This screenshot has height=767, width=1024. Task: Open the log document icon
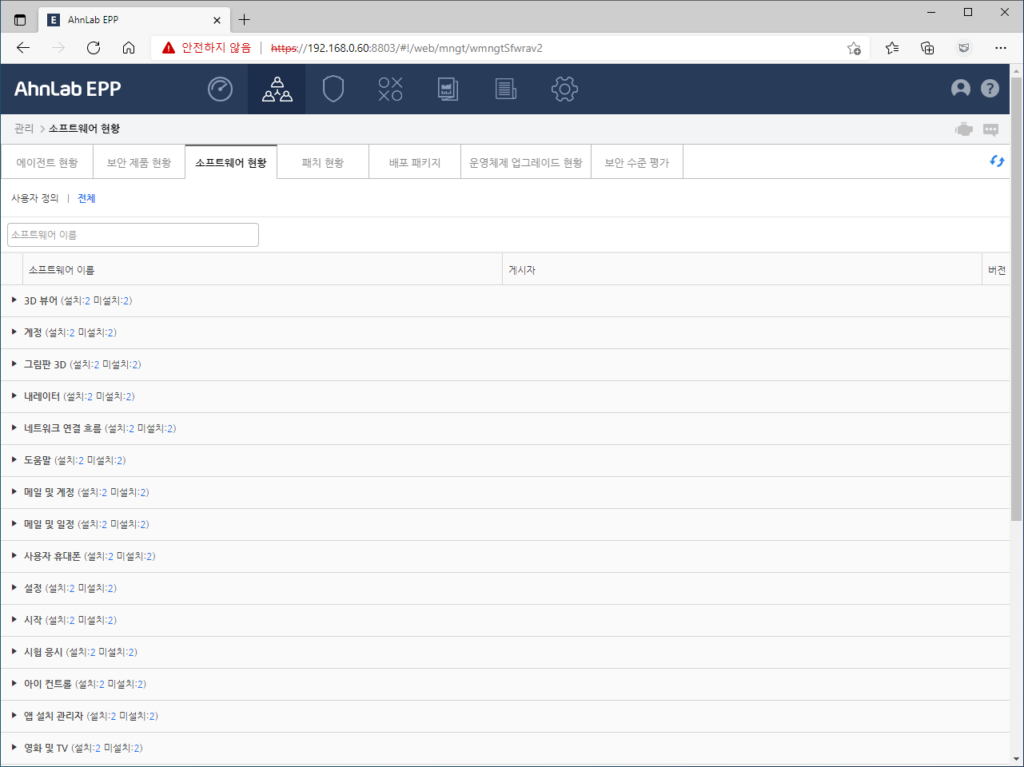pos(505,88)
